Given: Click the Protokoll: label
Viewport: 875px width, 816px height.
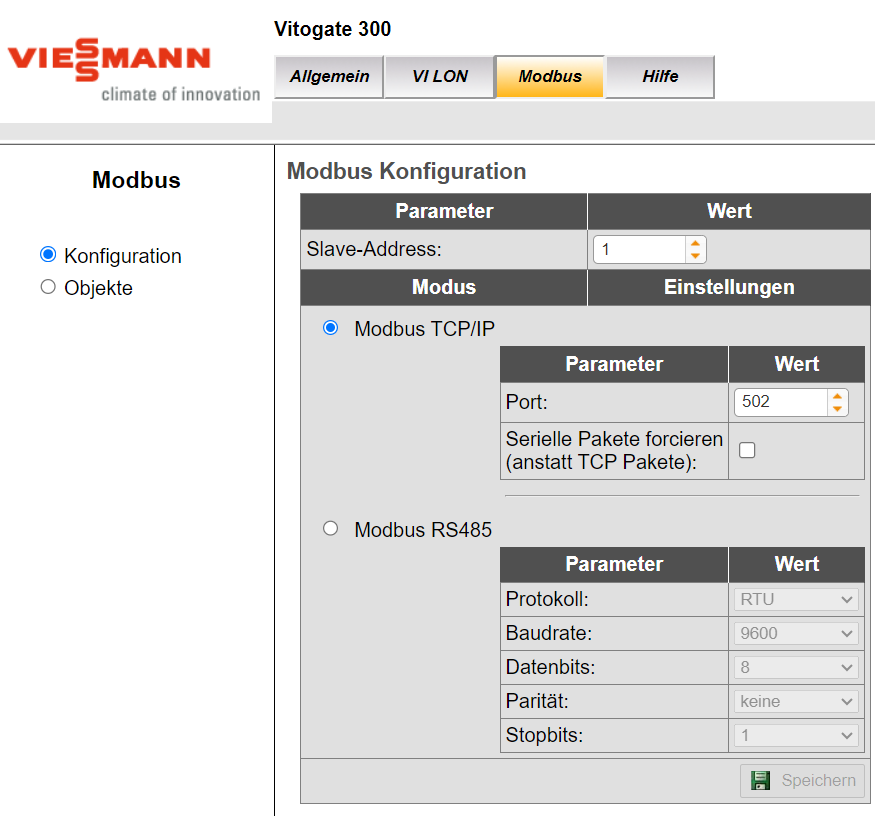Looking at the screenshot, I should point(547,599).
